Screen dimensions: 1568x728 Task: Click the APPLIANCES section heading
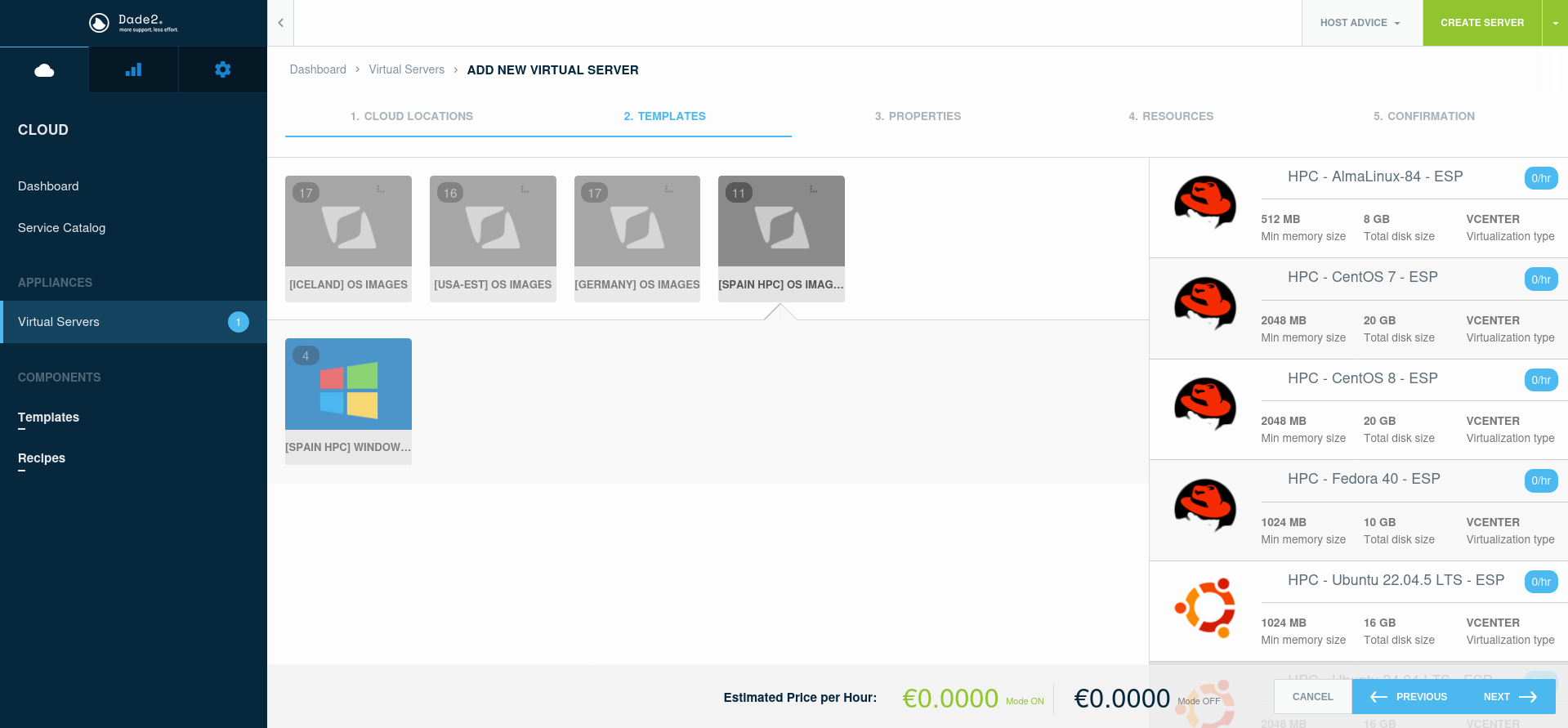56,283
